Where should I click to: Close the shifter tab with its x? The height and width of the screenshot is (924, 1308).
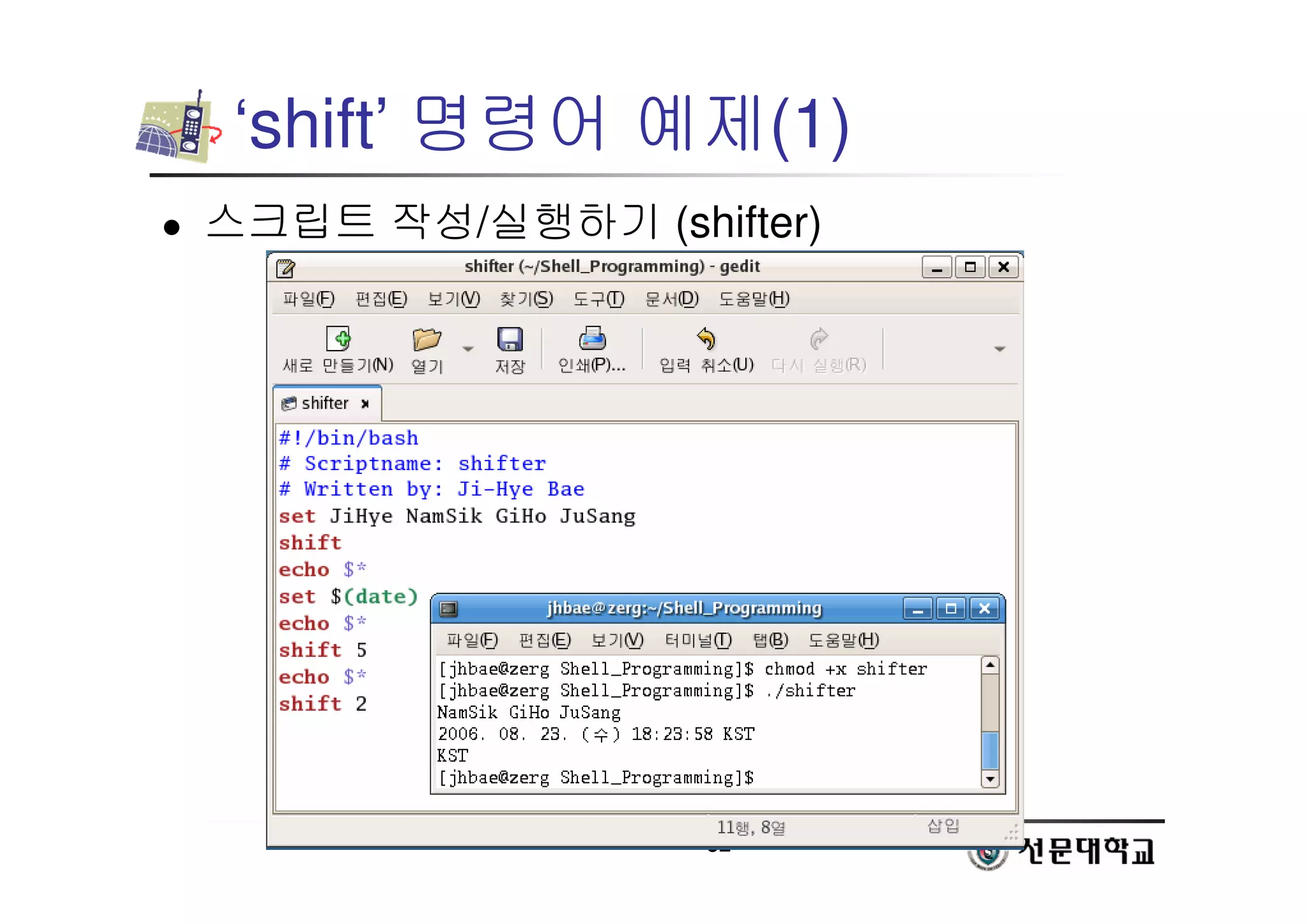365,404
